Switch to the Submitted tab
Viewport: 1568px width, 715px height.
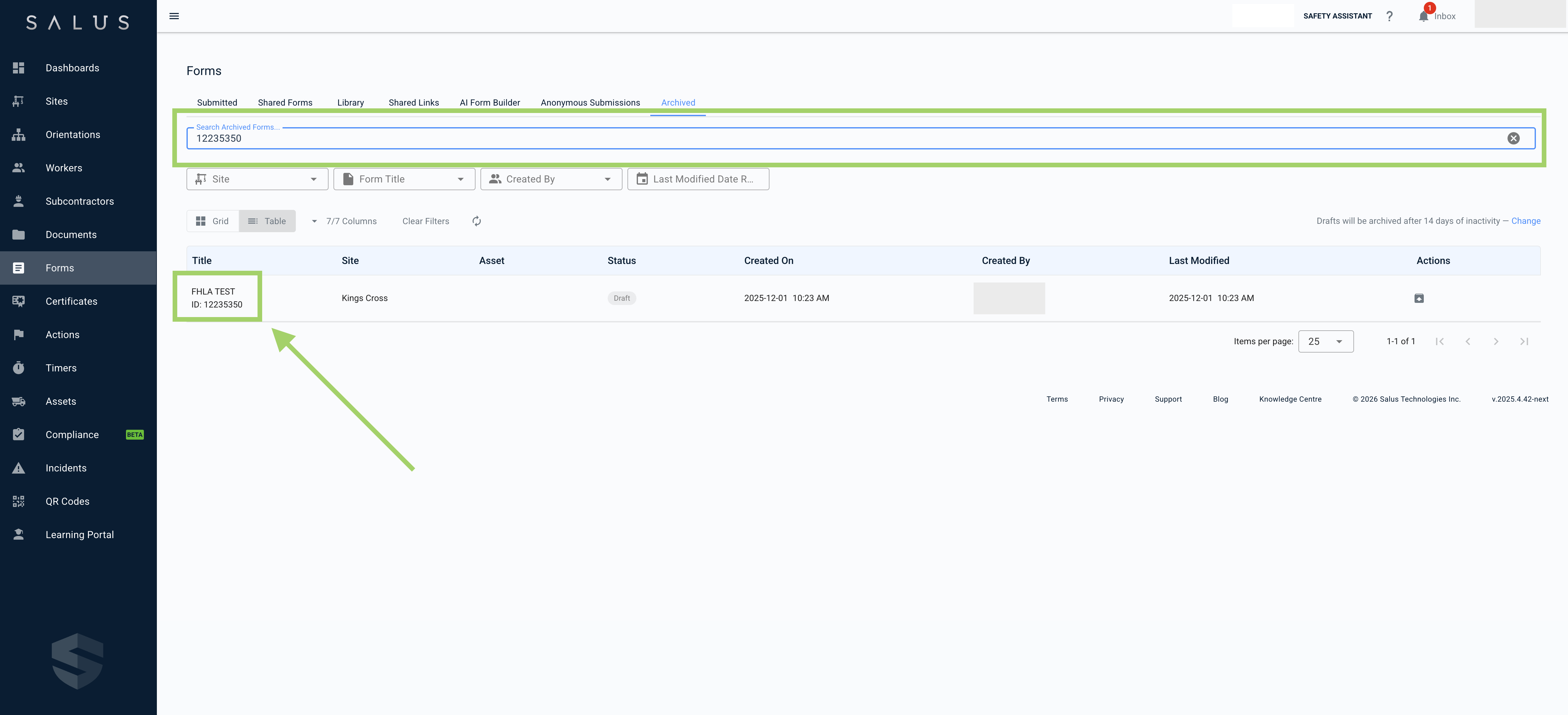point(217,102)
